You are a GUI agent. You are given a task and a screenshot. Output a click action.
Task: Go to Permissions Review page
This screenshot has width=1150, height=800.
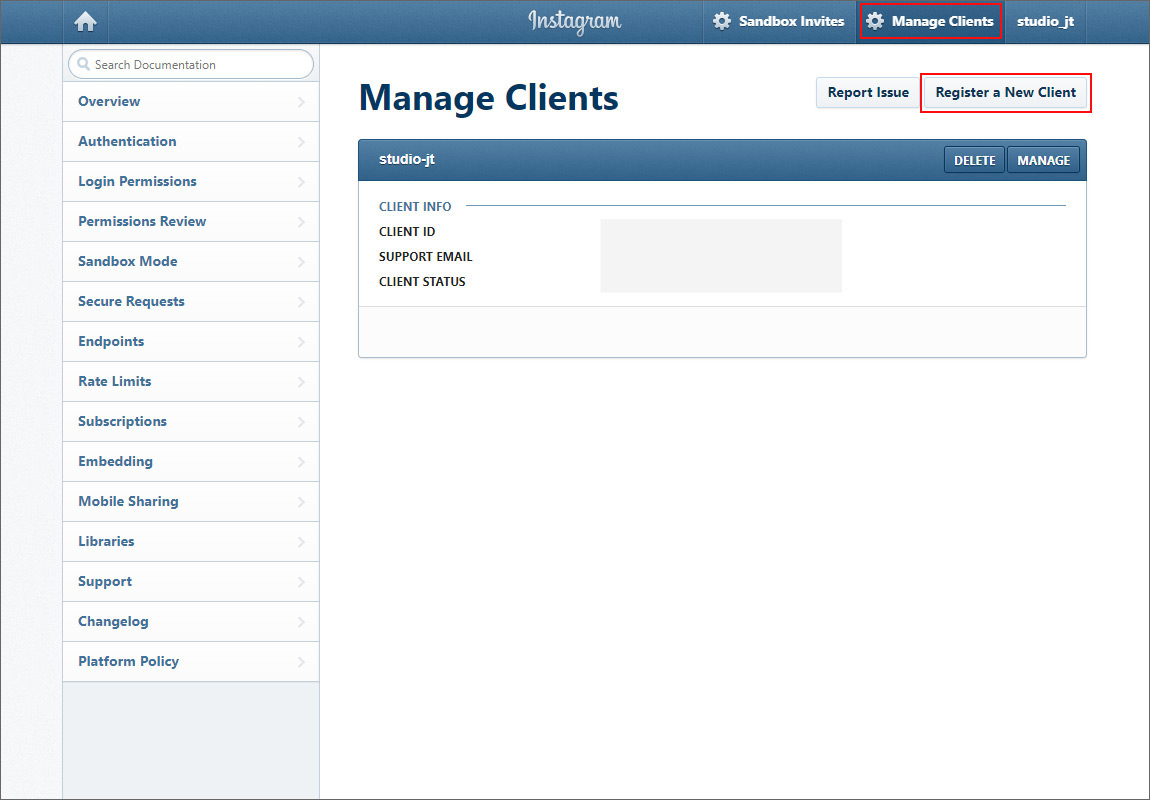coord(142,221)
